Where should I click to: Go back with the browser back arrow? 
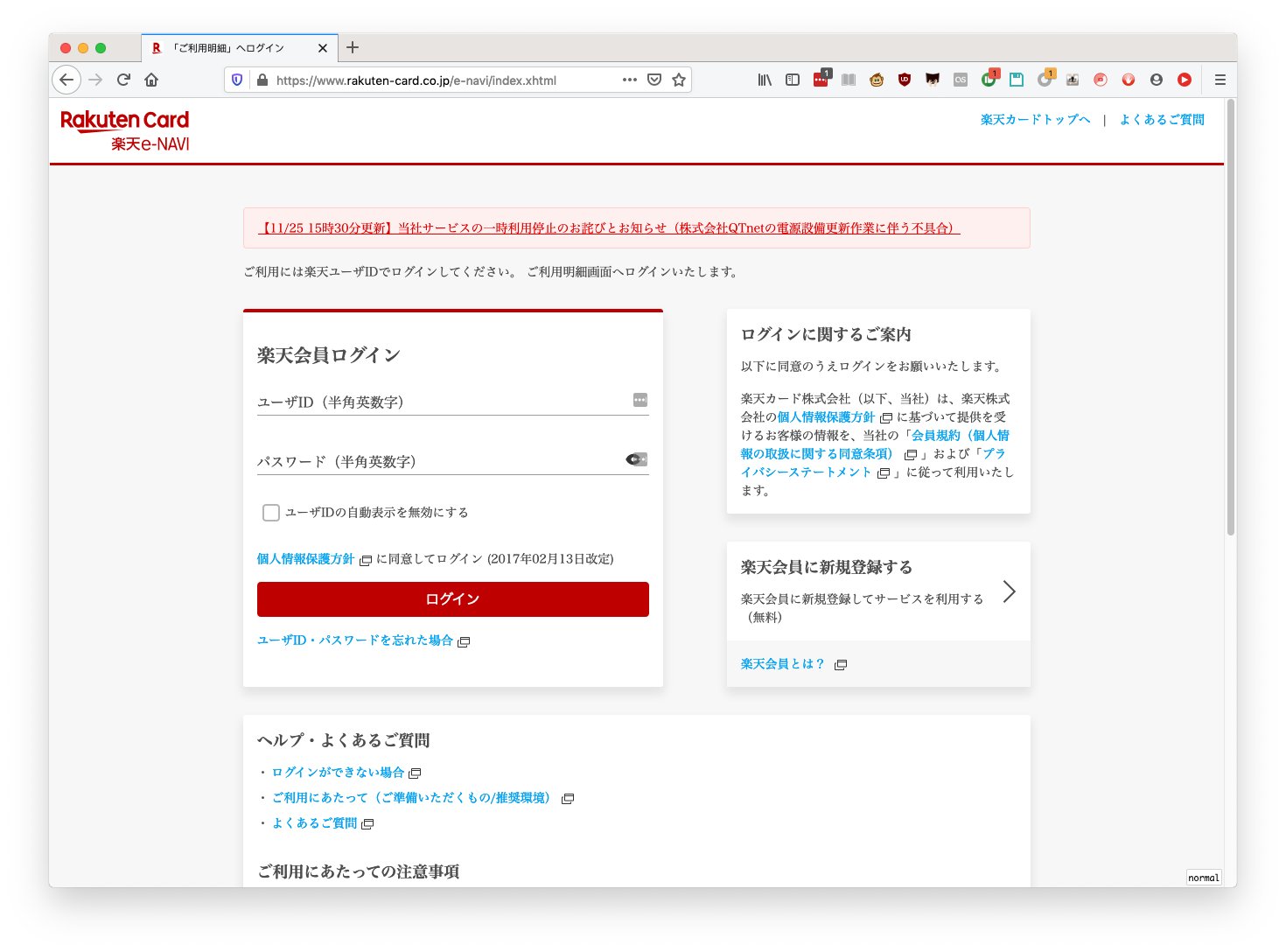click(x=66, y=80)
